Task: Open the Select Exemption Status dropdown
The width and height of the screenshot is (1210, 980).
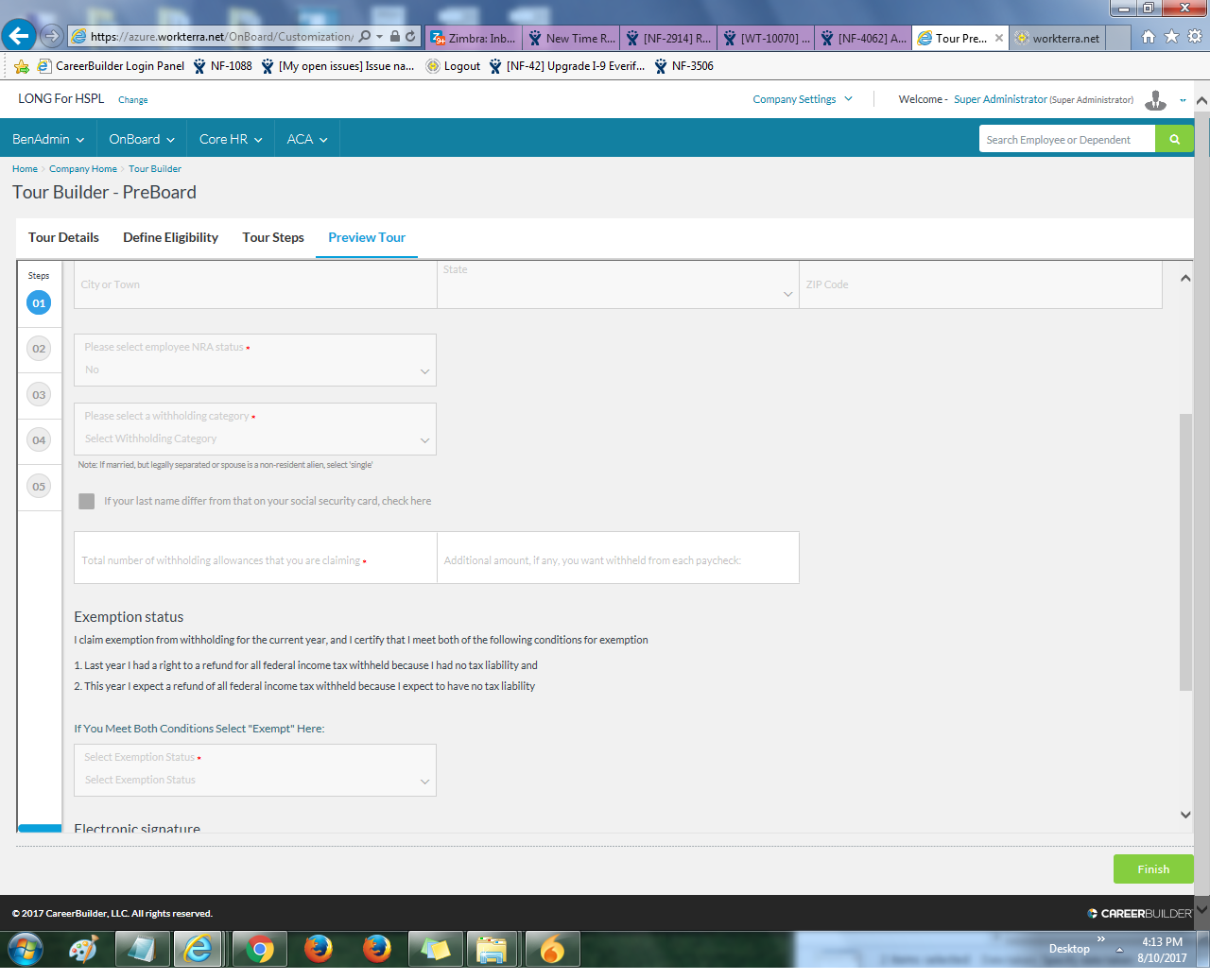Action: click(x=255, y=770)
